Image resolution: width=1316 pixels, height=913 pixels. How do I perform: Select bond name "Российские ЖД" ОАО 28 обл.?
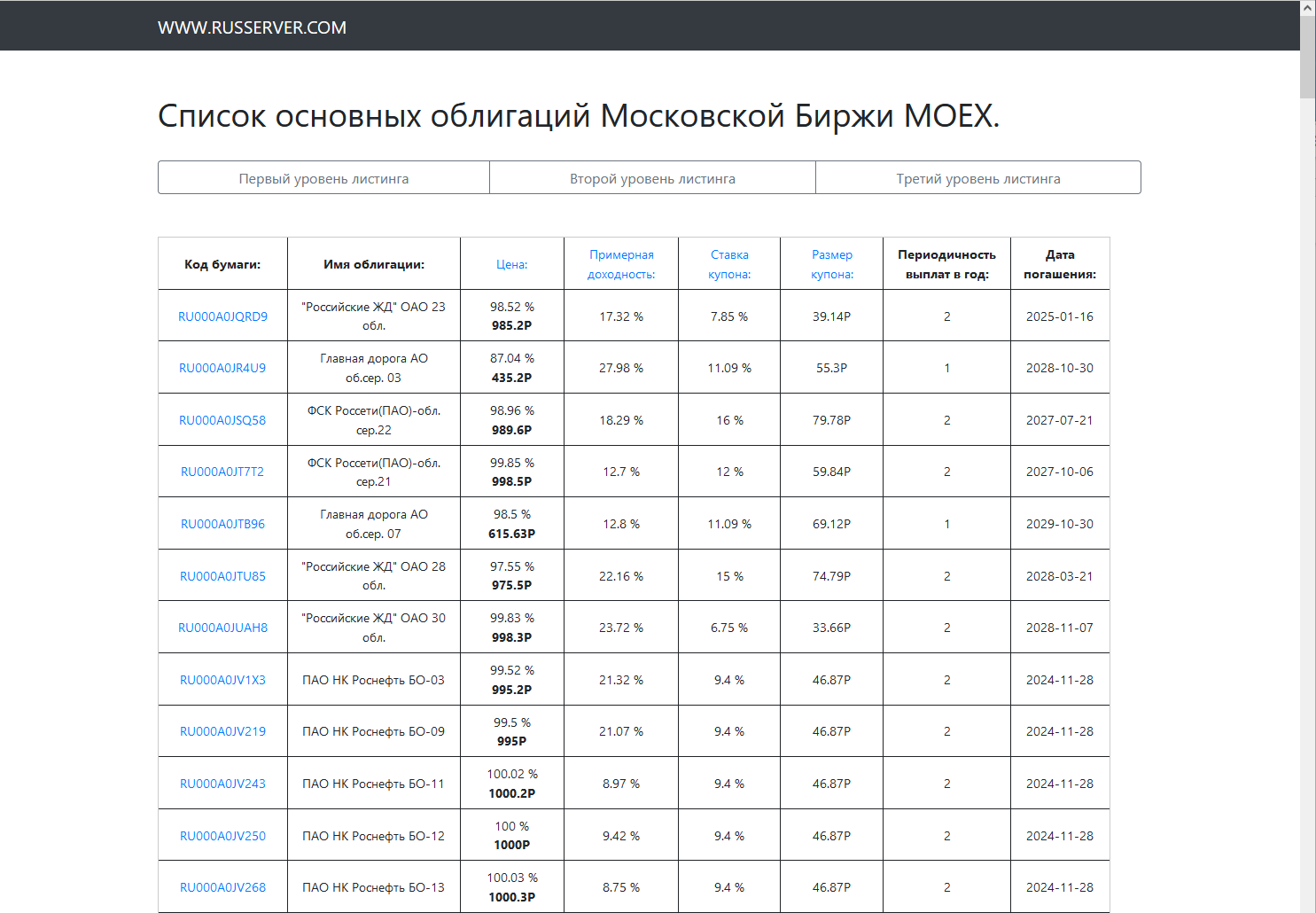point(374,576)
